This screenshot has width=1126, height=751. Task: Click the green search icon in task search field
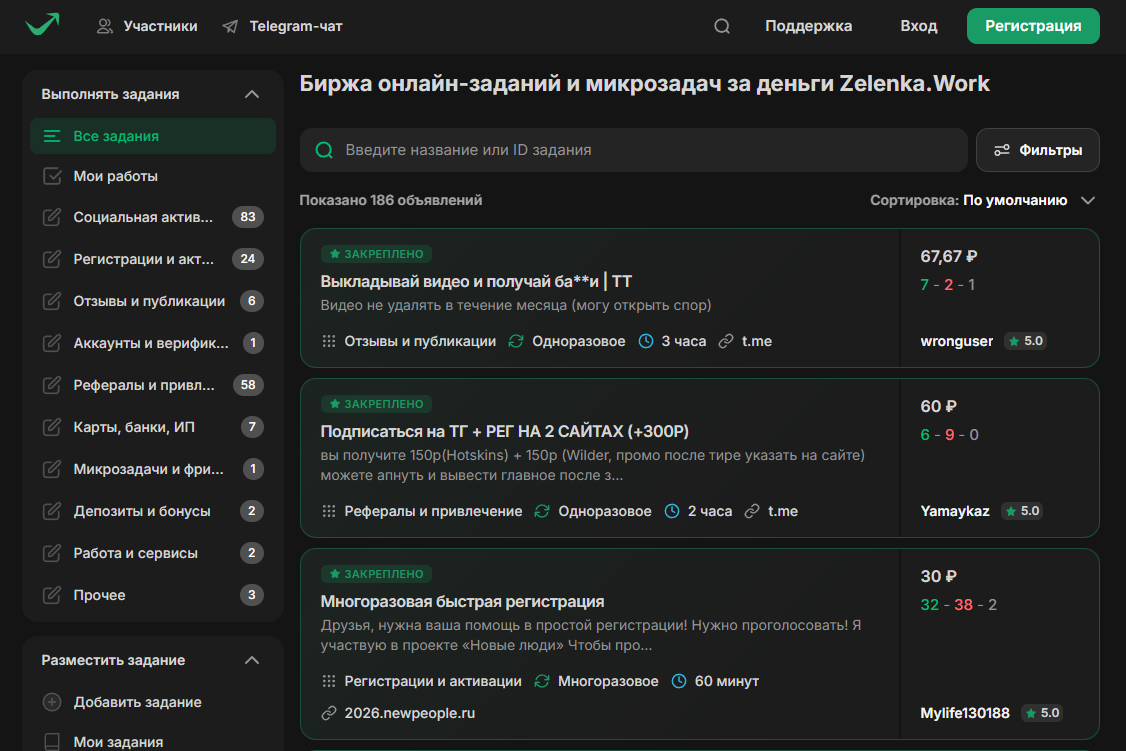point(324,150)
